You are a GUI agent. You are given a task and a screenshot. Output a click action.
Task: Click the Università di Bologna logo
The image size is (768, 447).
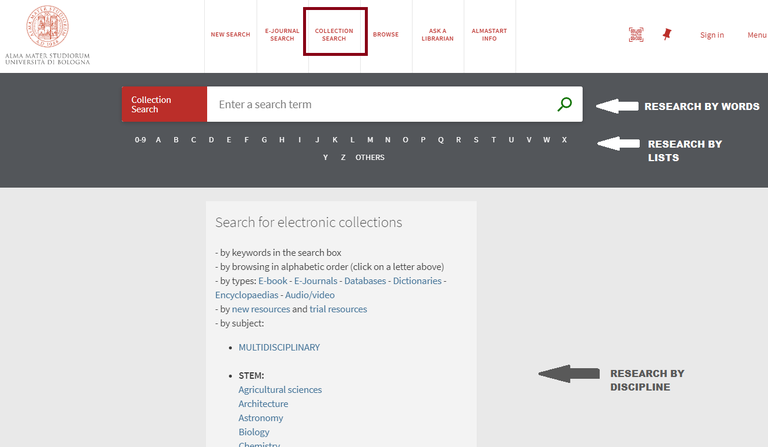tap(47, 33)
